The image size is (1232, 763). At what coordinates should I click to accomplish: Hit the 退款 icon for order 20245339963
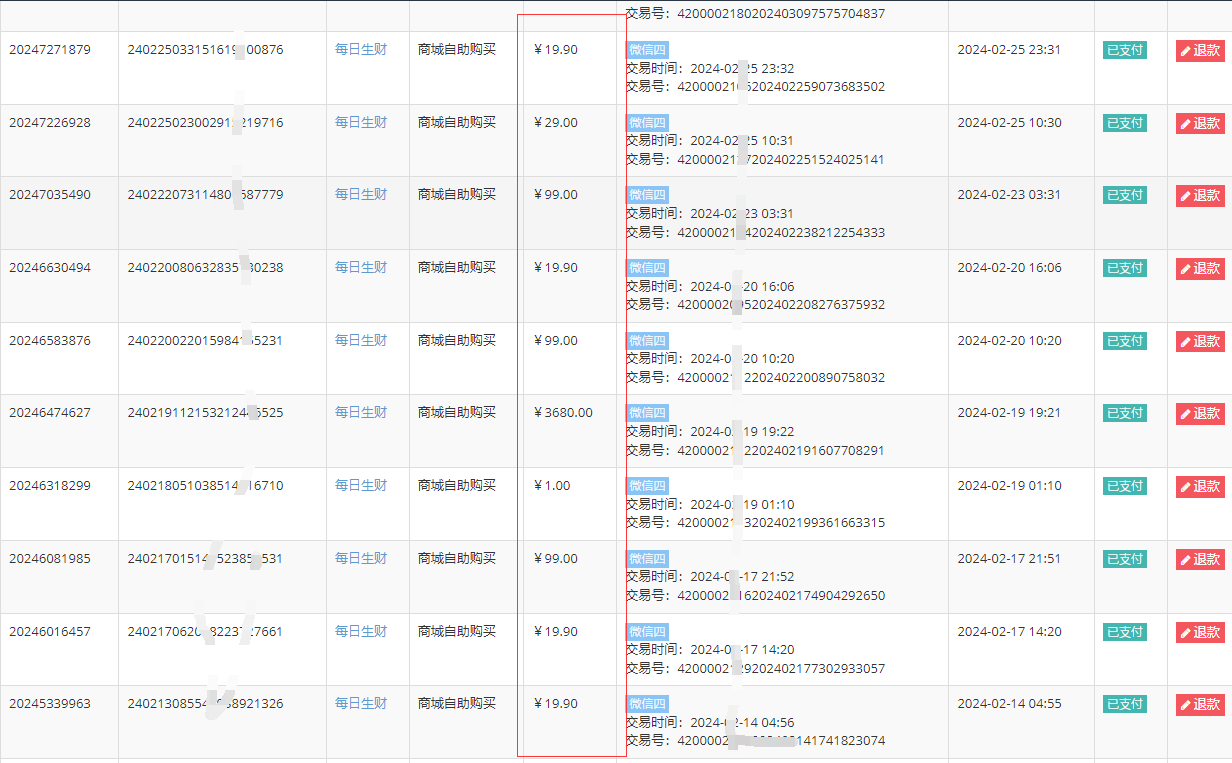pyautogui.click(x=1186, y=705)
